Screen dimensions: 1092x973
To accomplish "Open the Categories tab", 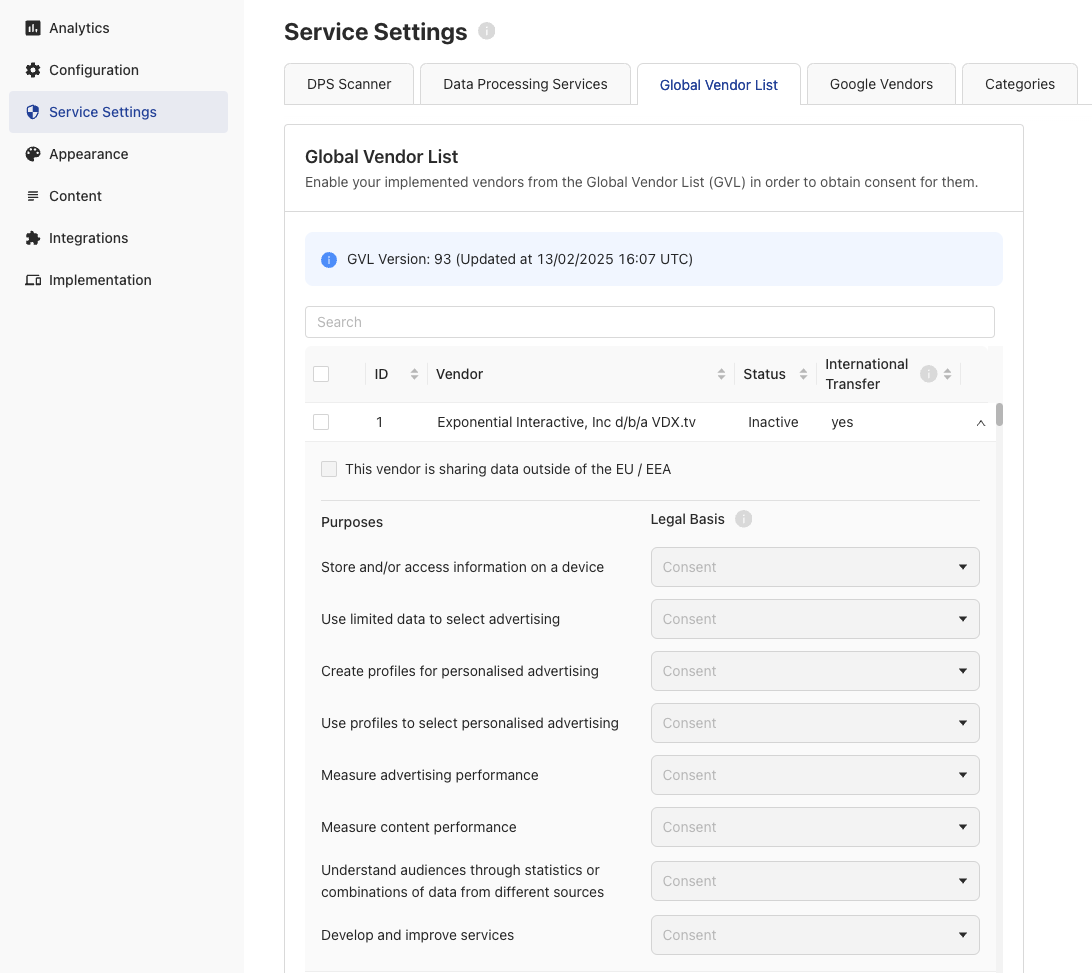I will (x=1020, y=84).
